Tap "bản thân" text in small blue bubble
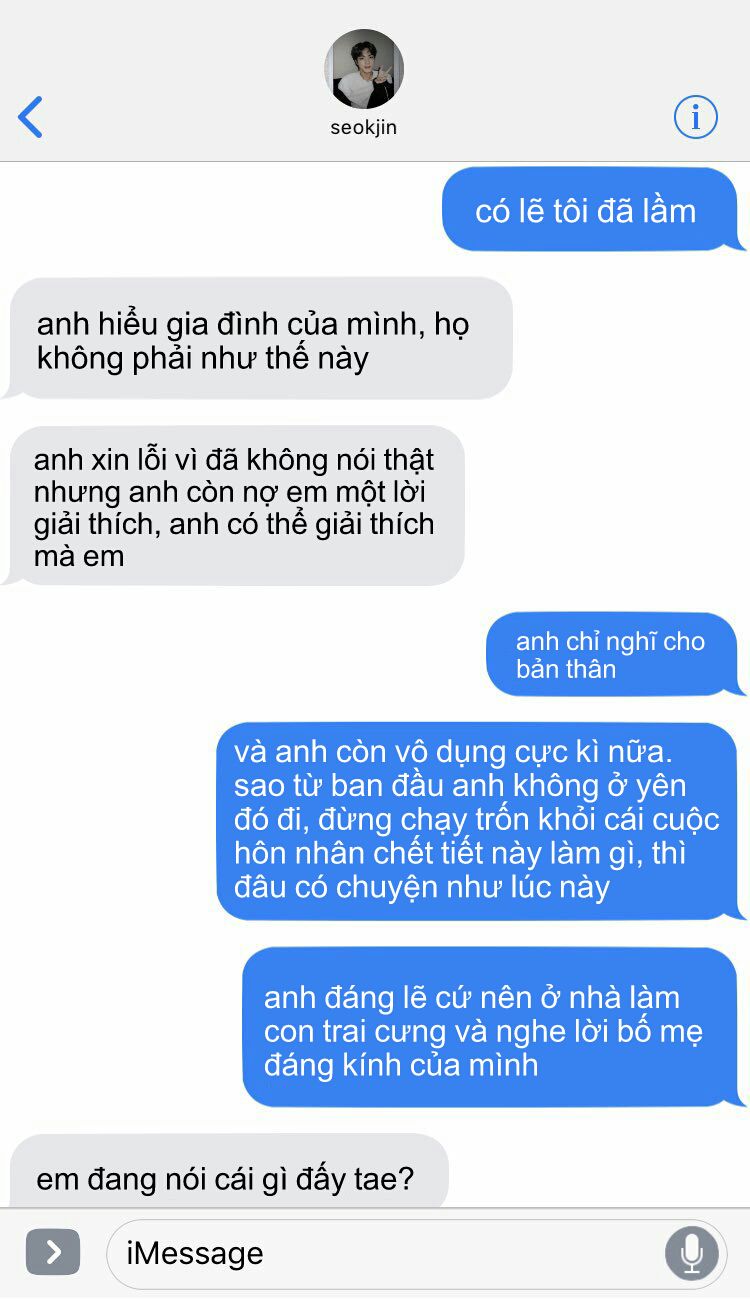 (566, 669)
